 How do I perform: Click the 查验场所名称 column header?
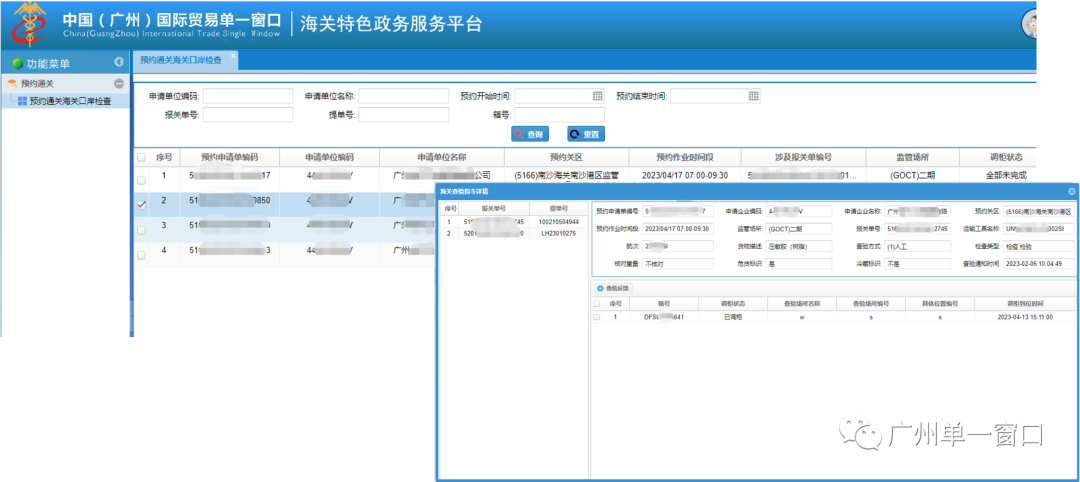click(801, 304)
